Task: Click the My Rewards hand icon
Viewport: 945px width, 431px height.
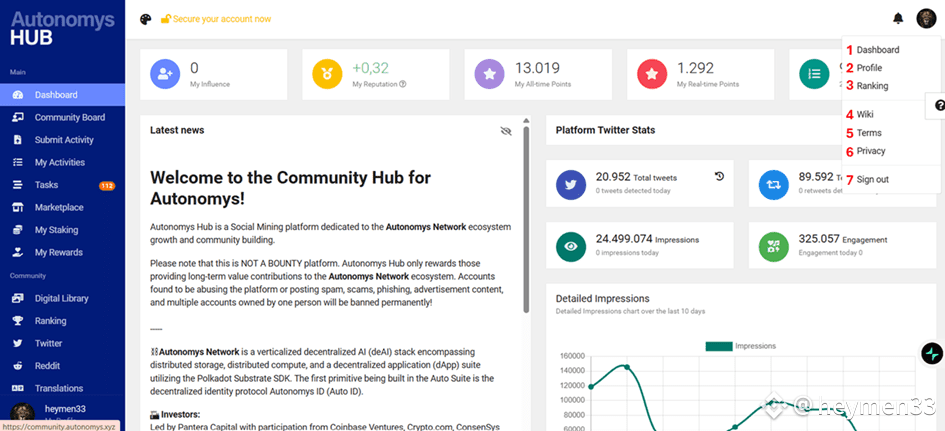Action: tap(17, 252)
